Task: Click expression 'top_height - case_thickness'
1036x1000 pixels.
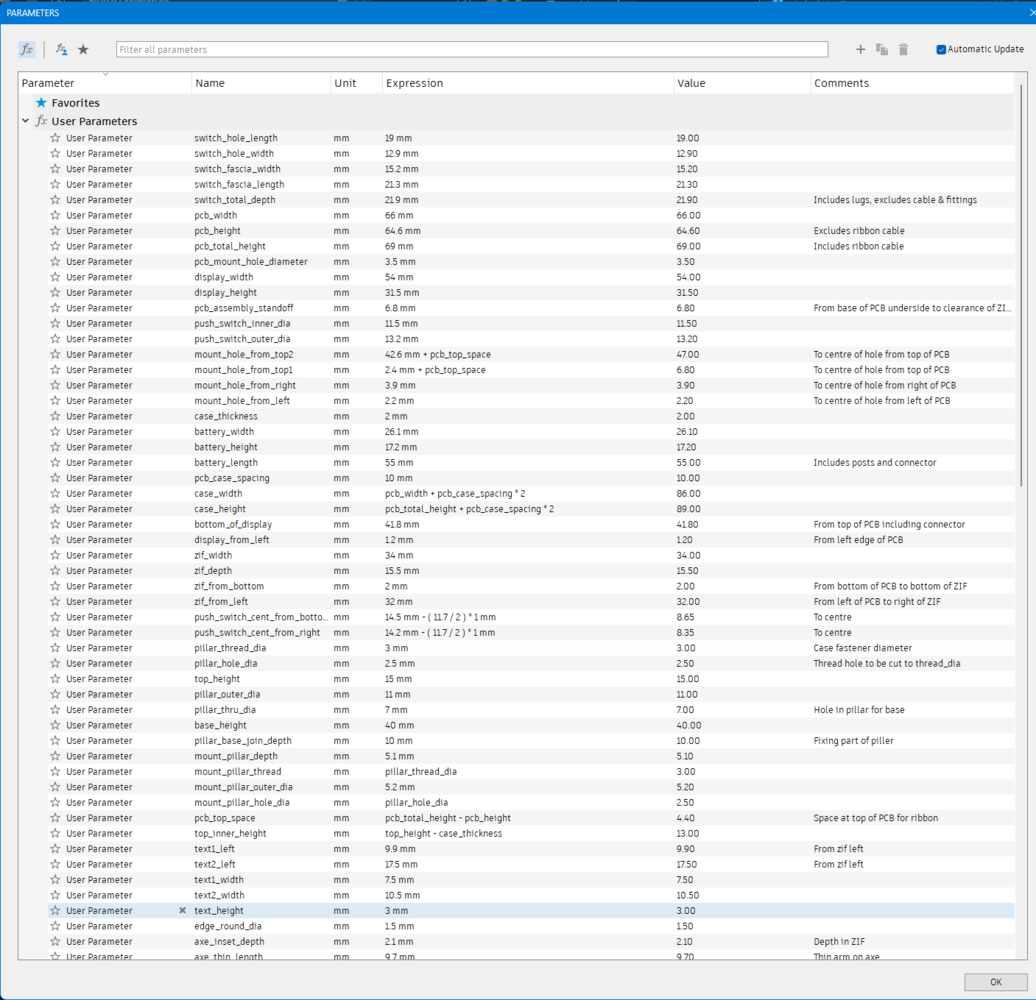Action: point(443,834)
